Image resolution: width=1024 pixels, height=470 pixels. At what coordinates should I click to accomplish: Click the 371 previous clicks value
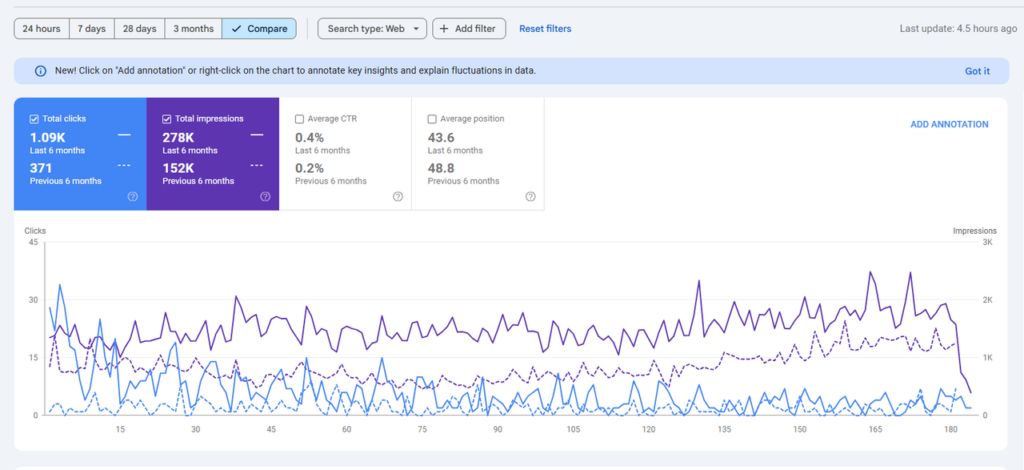[40, 168]
